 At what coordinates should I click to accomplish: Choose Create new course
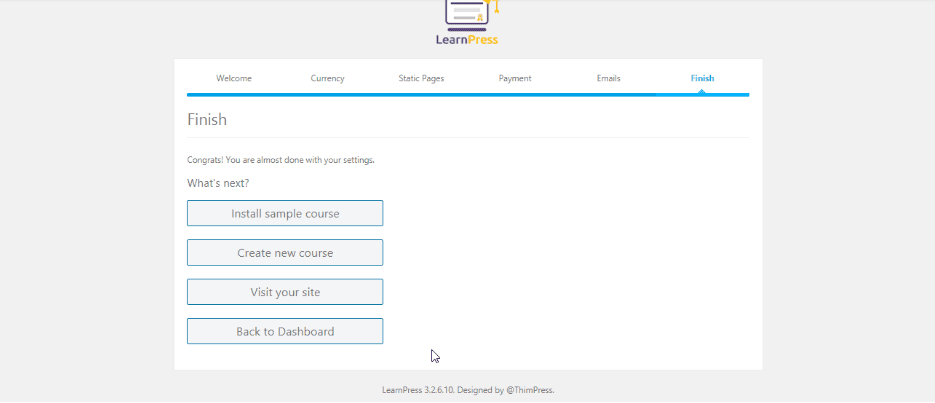[x=285, y=253]
